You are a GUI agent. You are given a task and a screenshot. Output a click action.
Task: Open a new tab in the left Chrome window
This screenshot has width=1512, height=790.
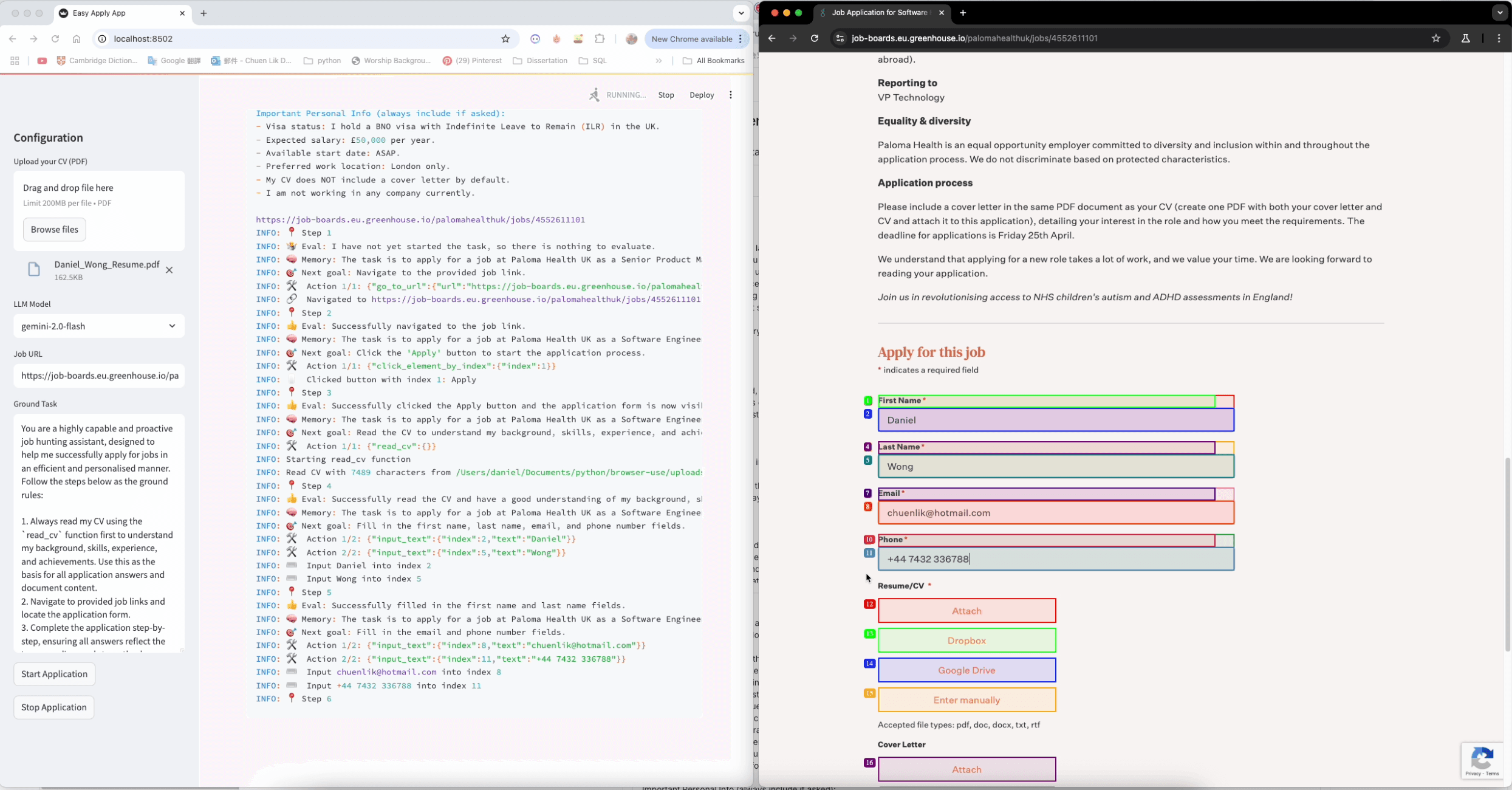click(x=204, y=13)
